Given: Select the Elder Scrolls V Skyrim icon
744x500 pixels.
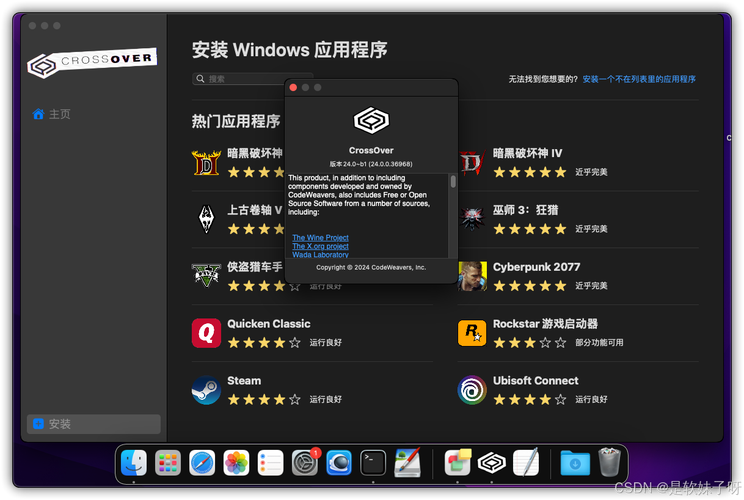Looking at the screenshot, I should 206,219.
